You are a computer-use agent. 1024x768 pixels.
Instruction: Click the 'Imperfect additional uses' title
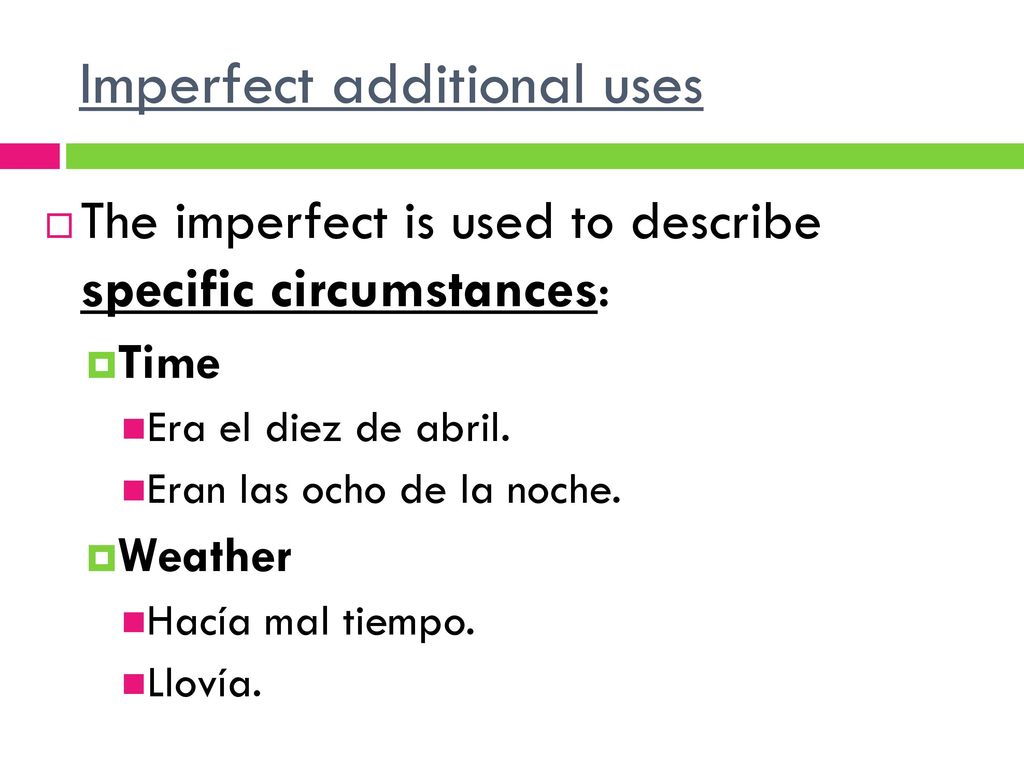point(391,86)
